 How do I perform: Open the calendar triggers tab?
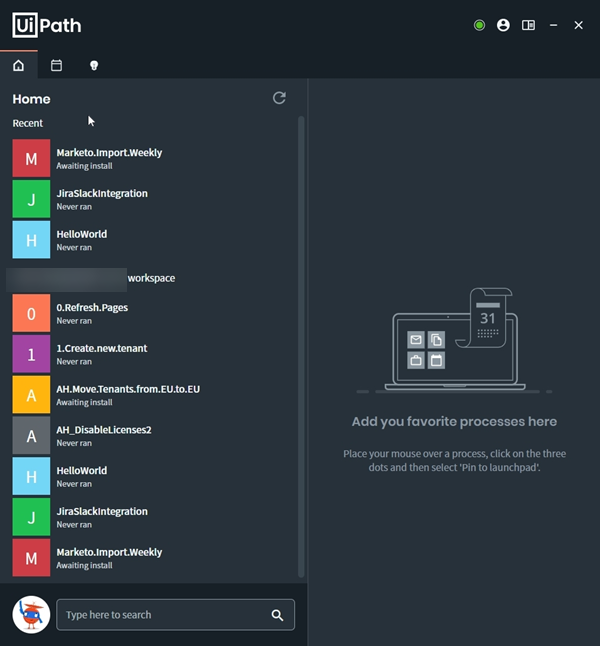56,65
